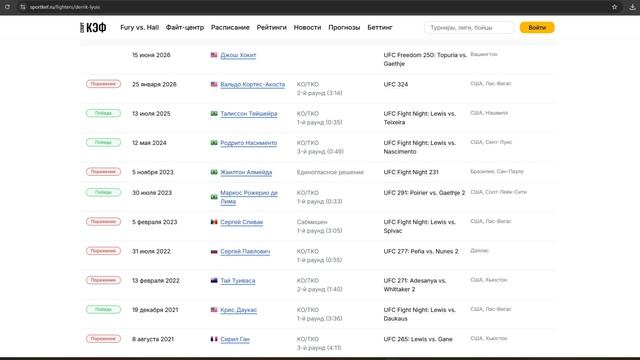Click win badge for 30 июля 2023 fight
The height and width of the screenshot is (360, 640).
point(103,192)
